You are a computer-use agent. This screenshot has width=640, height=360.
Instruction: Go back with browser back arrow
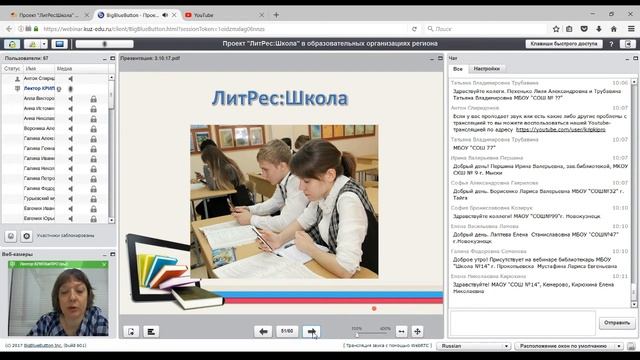[x=9, y=29]
